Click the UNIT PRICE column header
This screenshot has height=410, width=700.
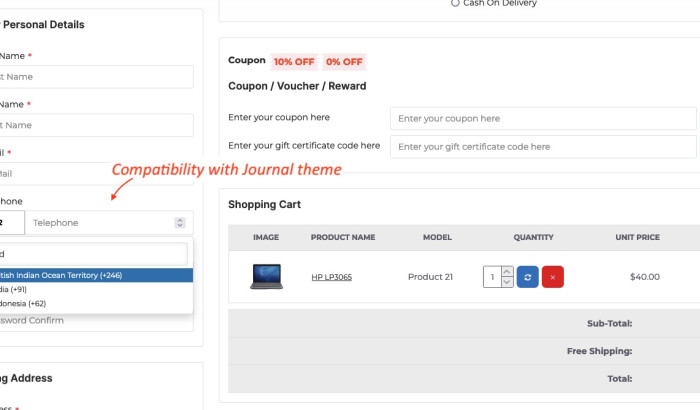click(638, 237)
